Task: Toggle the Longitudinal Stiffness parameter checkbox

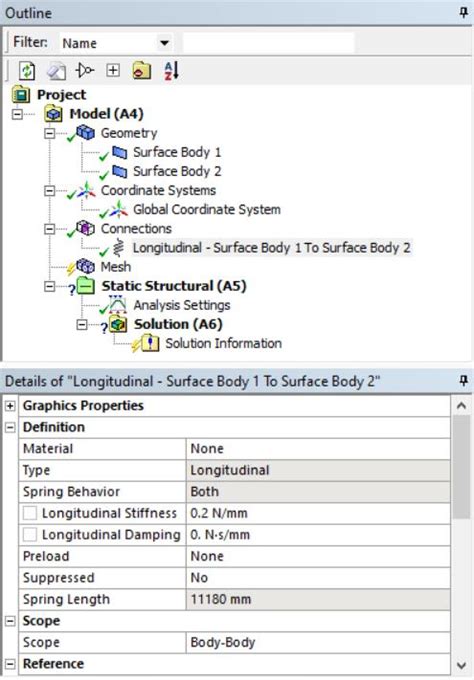Action: [30, 513]
